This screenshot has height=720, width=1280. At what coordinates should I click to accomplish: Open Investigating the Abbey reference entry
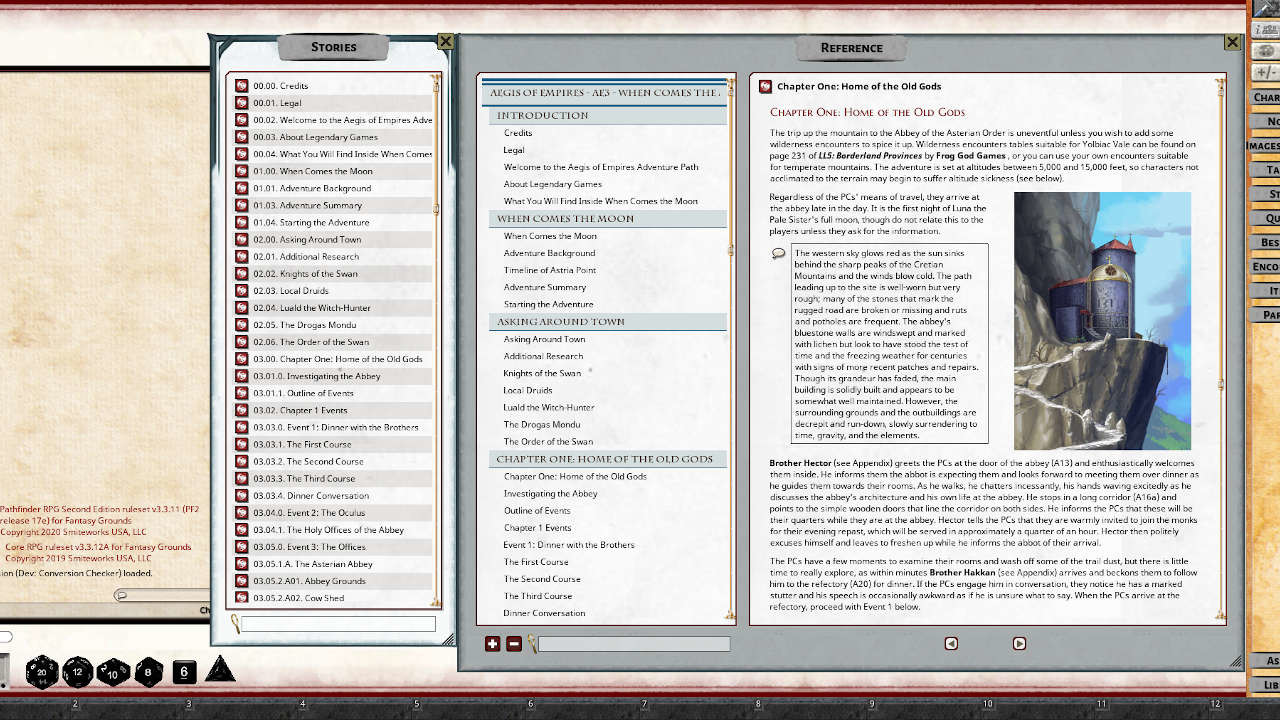[550, 493]
